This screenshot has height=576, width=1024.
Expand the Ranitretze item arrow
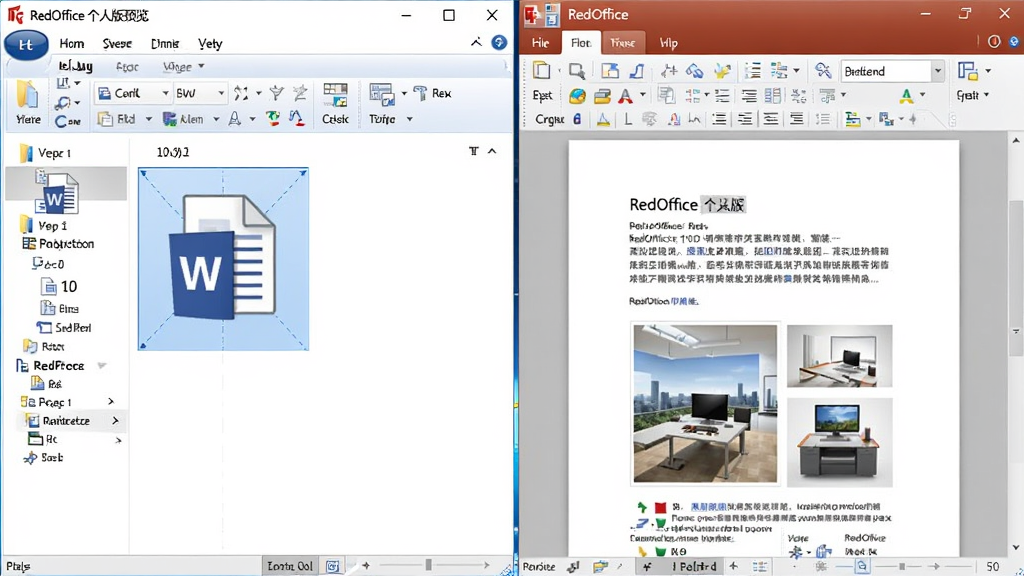pyautogui.click(x=116, y=421)
